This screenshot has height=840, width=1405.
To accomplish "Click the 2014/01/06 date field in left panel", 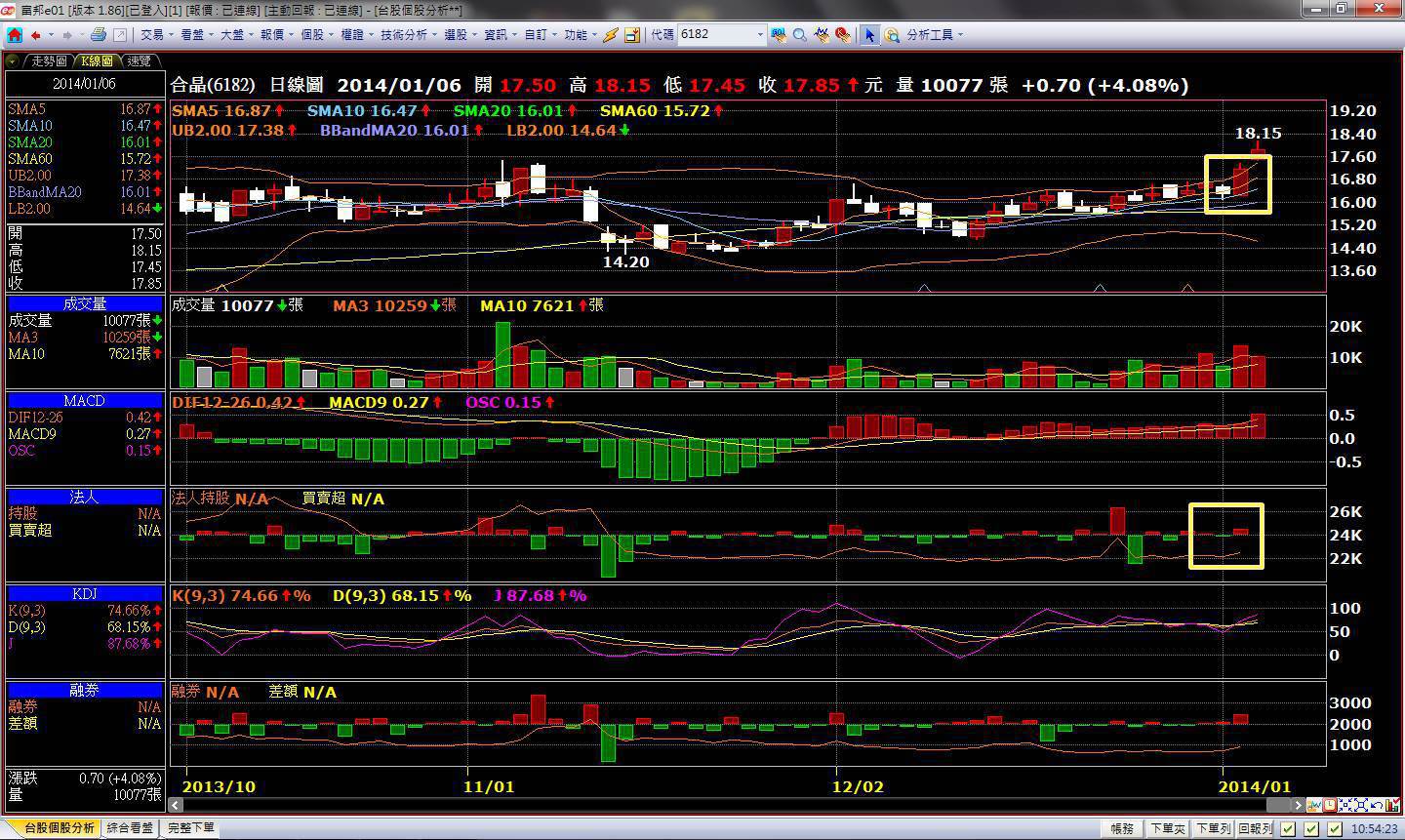I will point(84,85).
